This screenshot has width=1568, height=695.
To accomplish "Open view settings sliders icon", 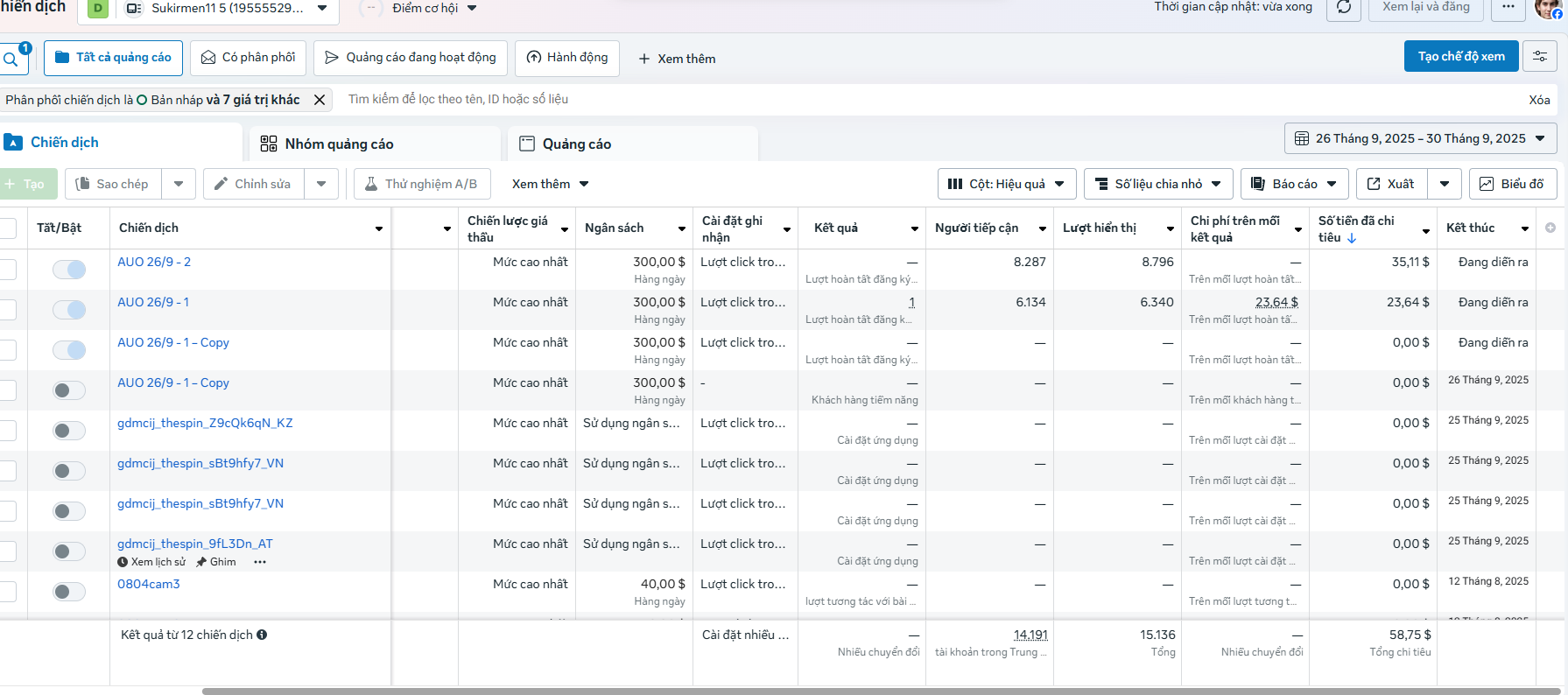I will point(1539,57).
